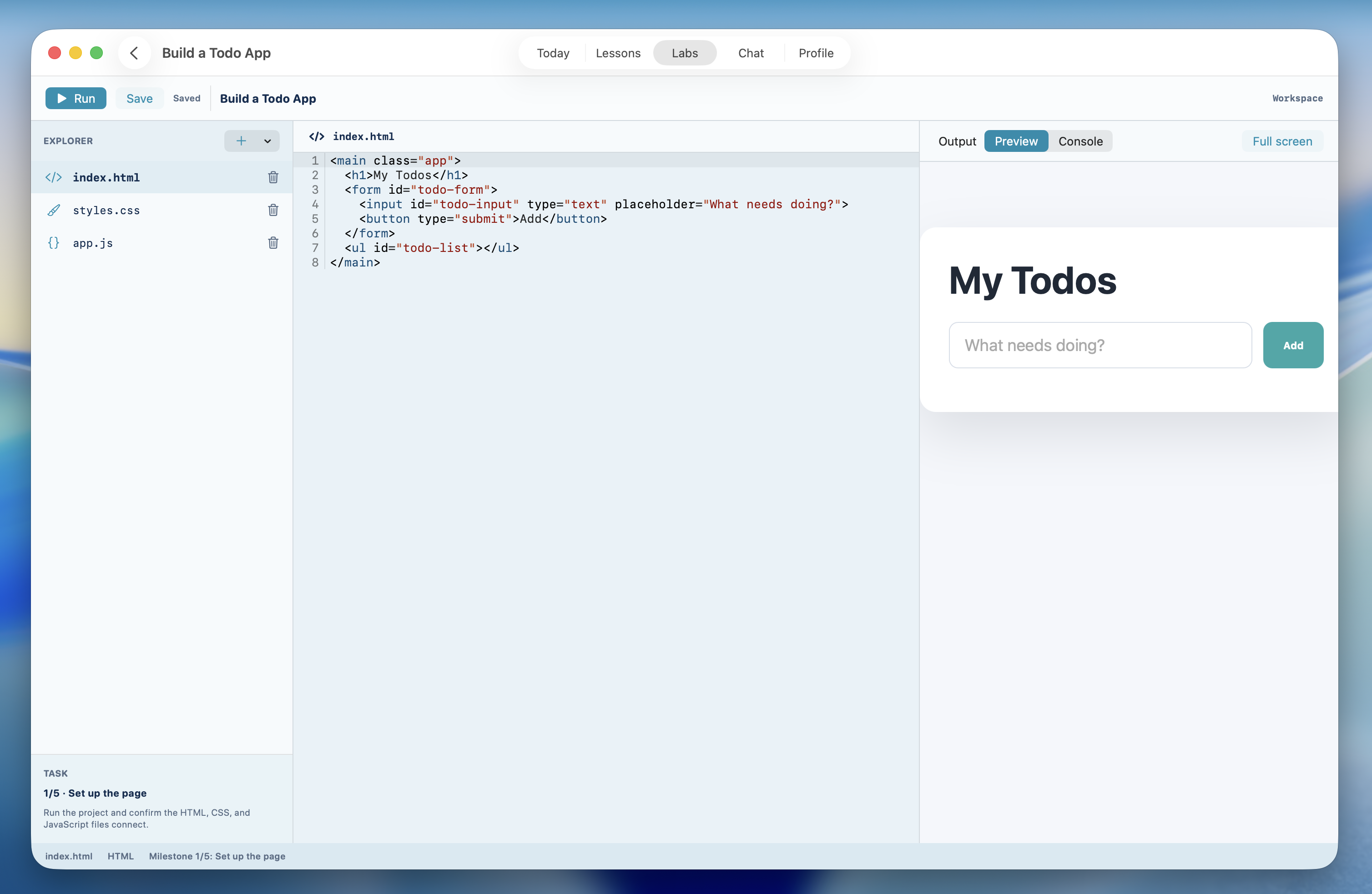This screenshot has width=1372, height=894.
Task: Select the Labs tab
Action: point(685,53)
